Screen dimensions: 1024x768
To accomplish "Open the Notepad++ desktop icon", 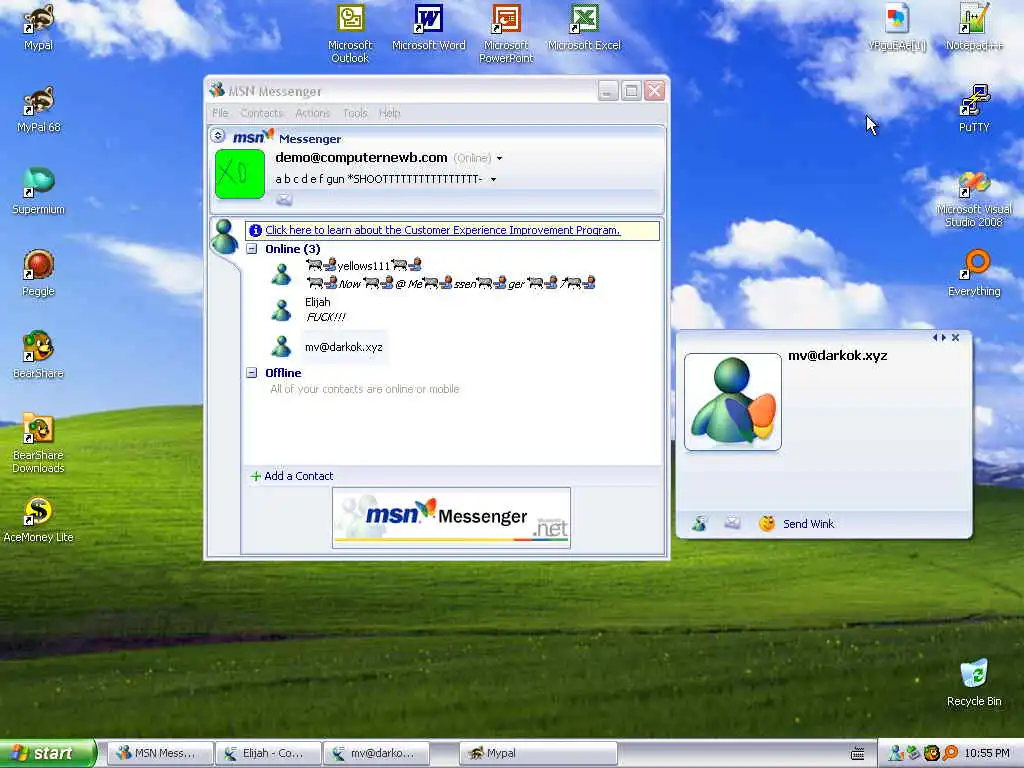I will 974,27.
